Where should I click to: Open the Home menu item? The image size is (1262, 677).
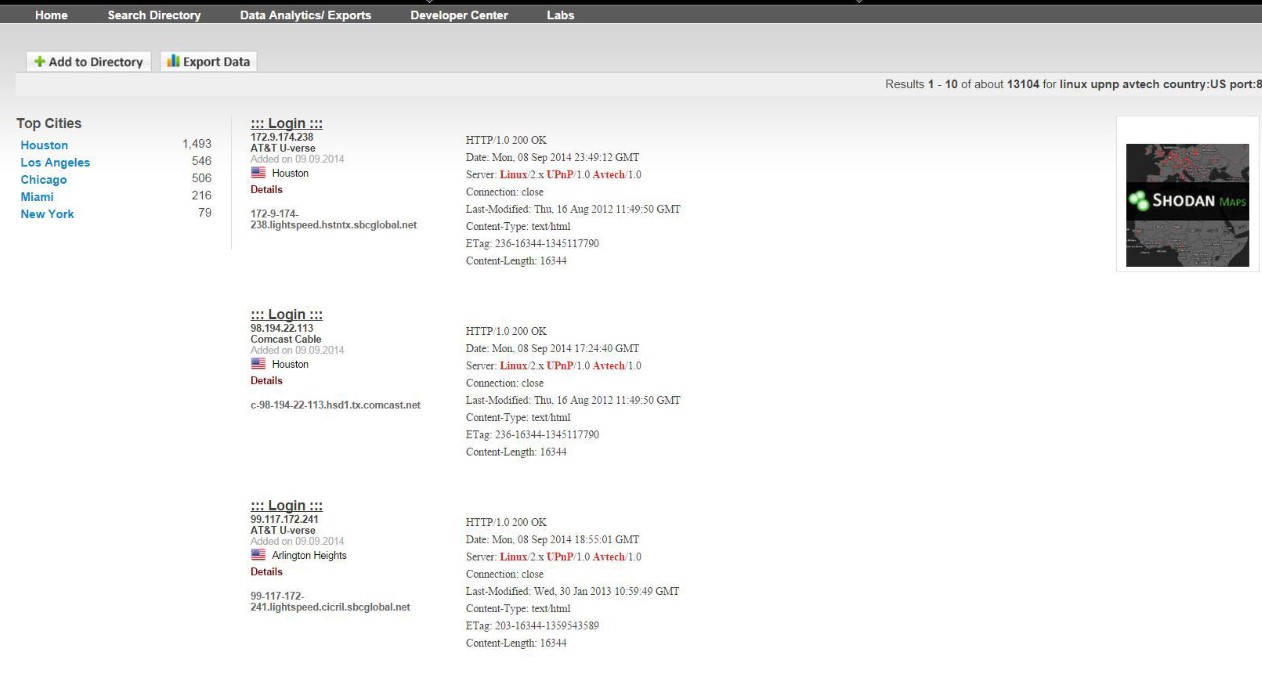51,15
